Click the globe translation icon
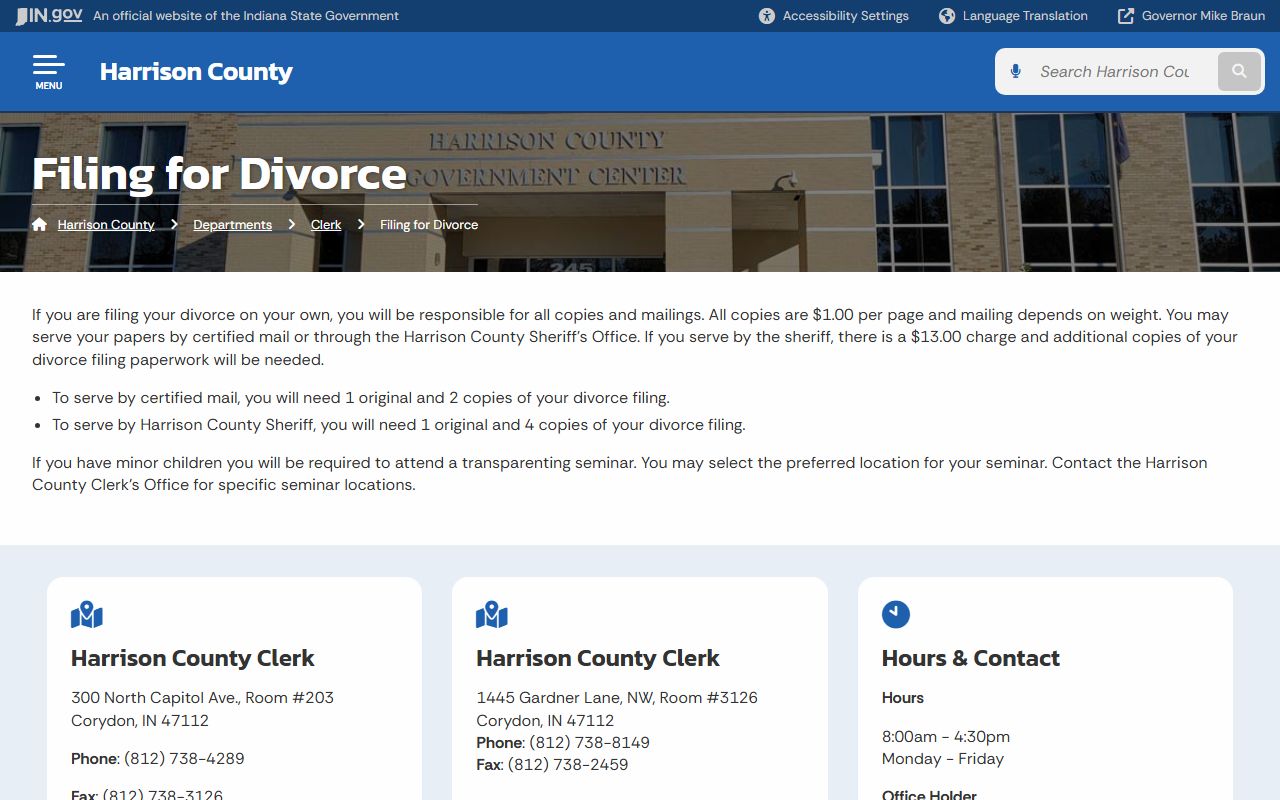Screen dimensions: 1280x800 pyautogui.click(x=947, y=16)
